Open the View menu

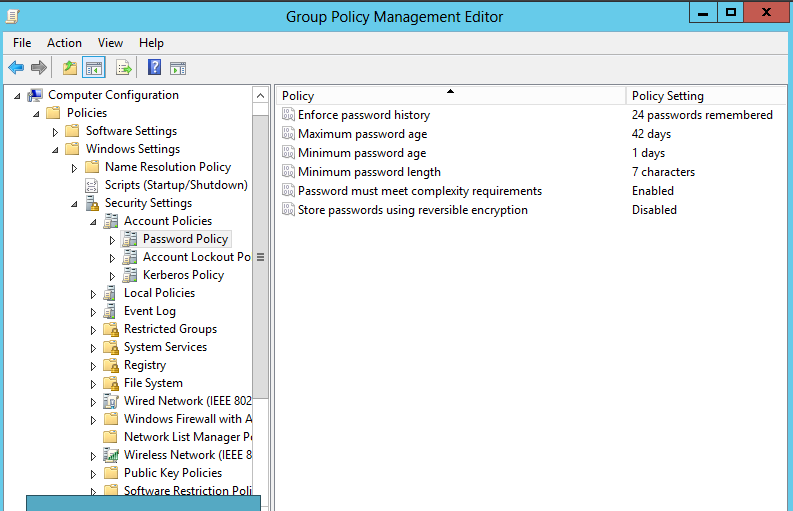110,43
